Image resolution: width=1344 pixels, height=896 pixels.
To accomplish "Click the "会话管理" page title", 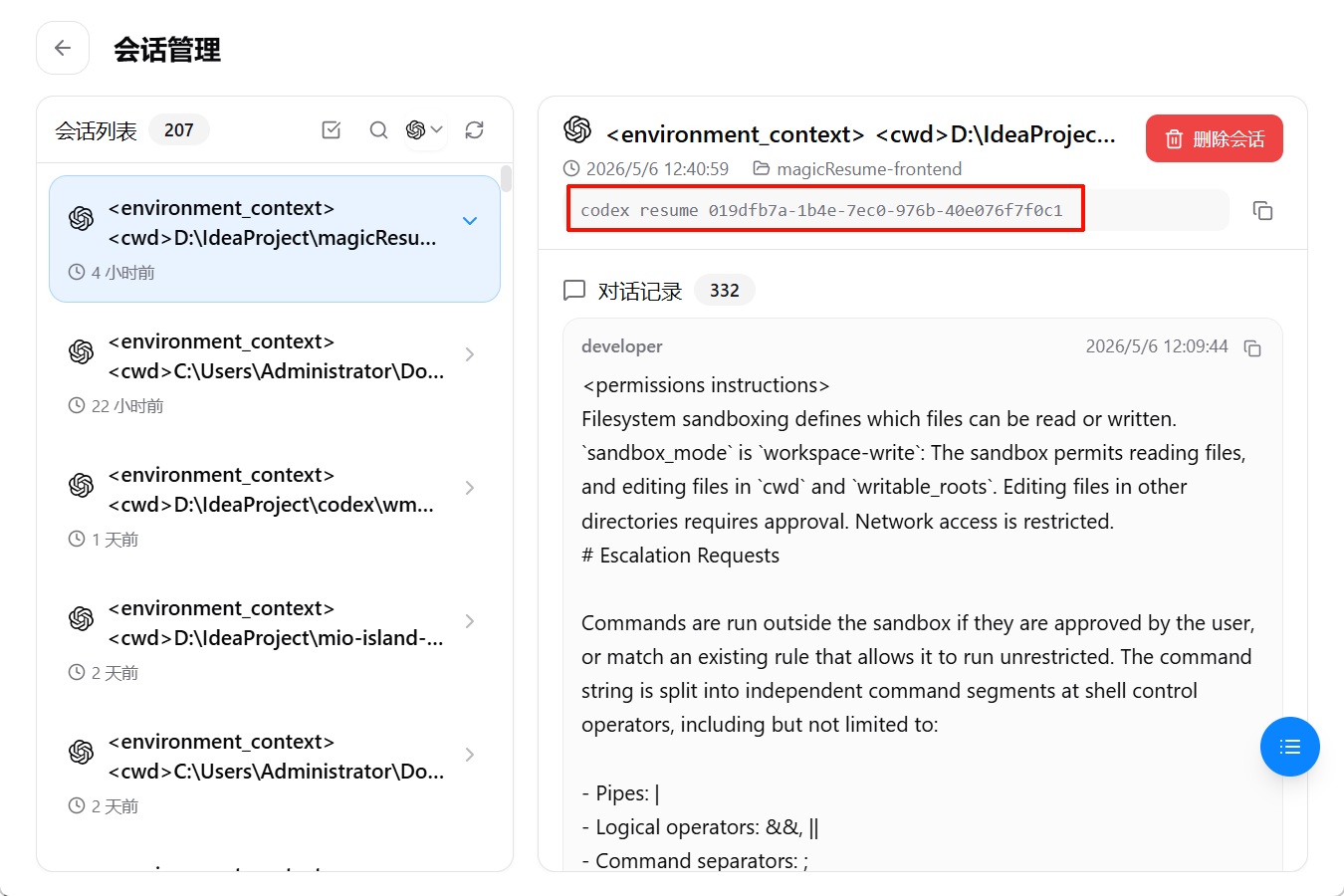I will point(167,49).
